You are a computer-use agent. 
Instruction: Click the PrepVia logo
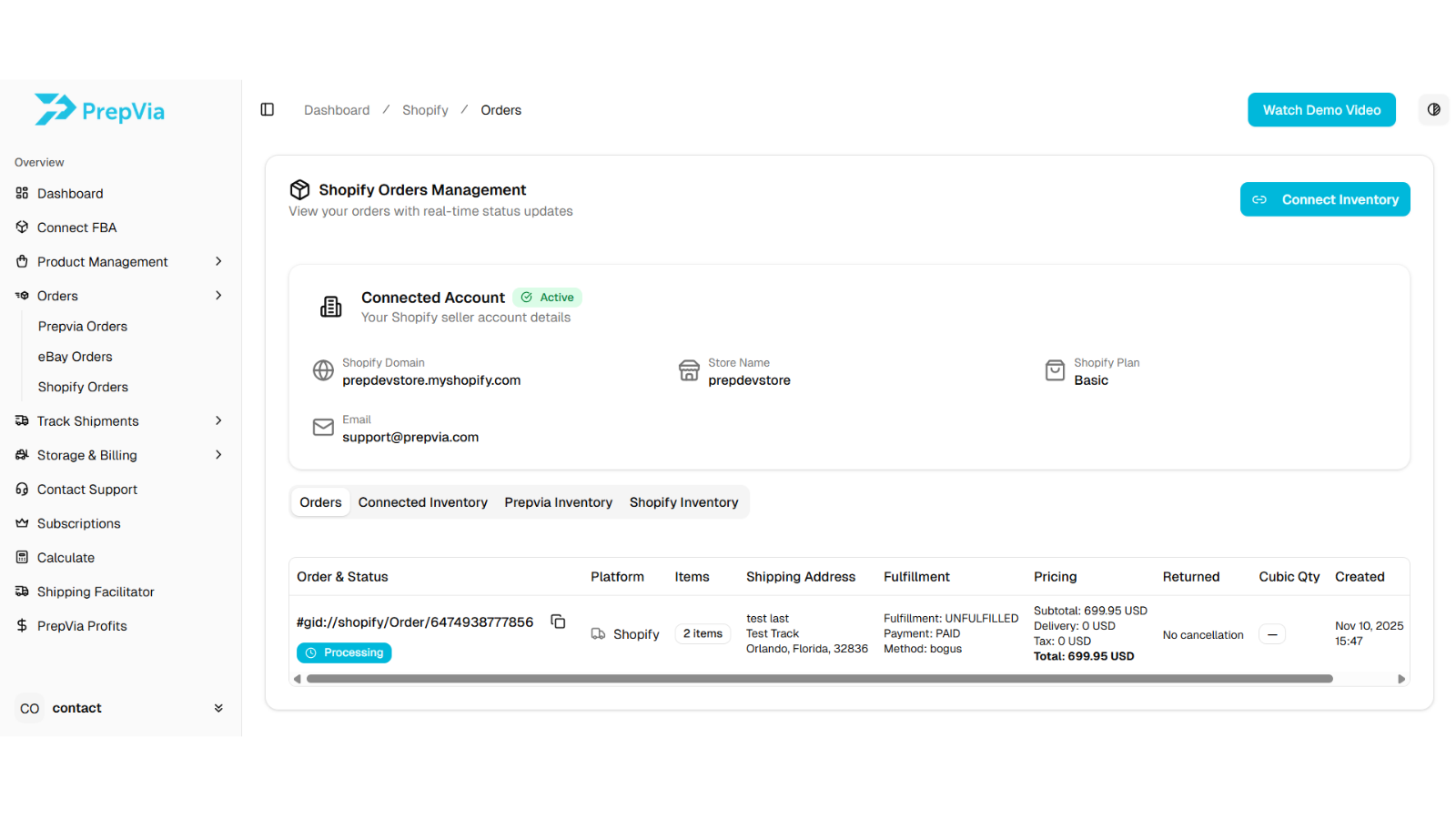[99, 110]
